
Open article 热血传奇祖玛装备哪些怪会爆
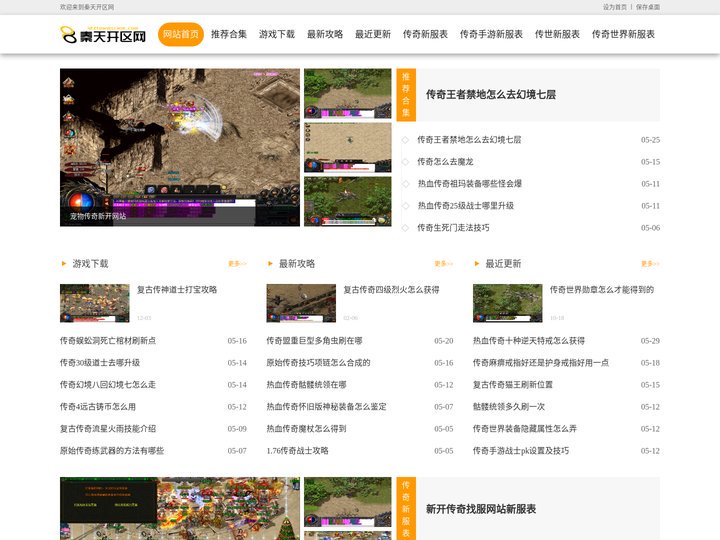tap(469, 184)
